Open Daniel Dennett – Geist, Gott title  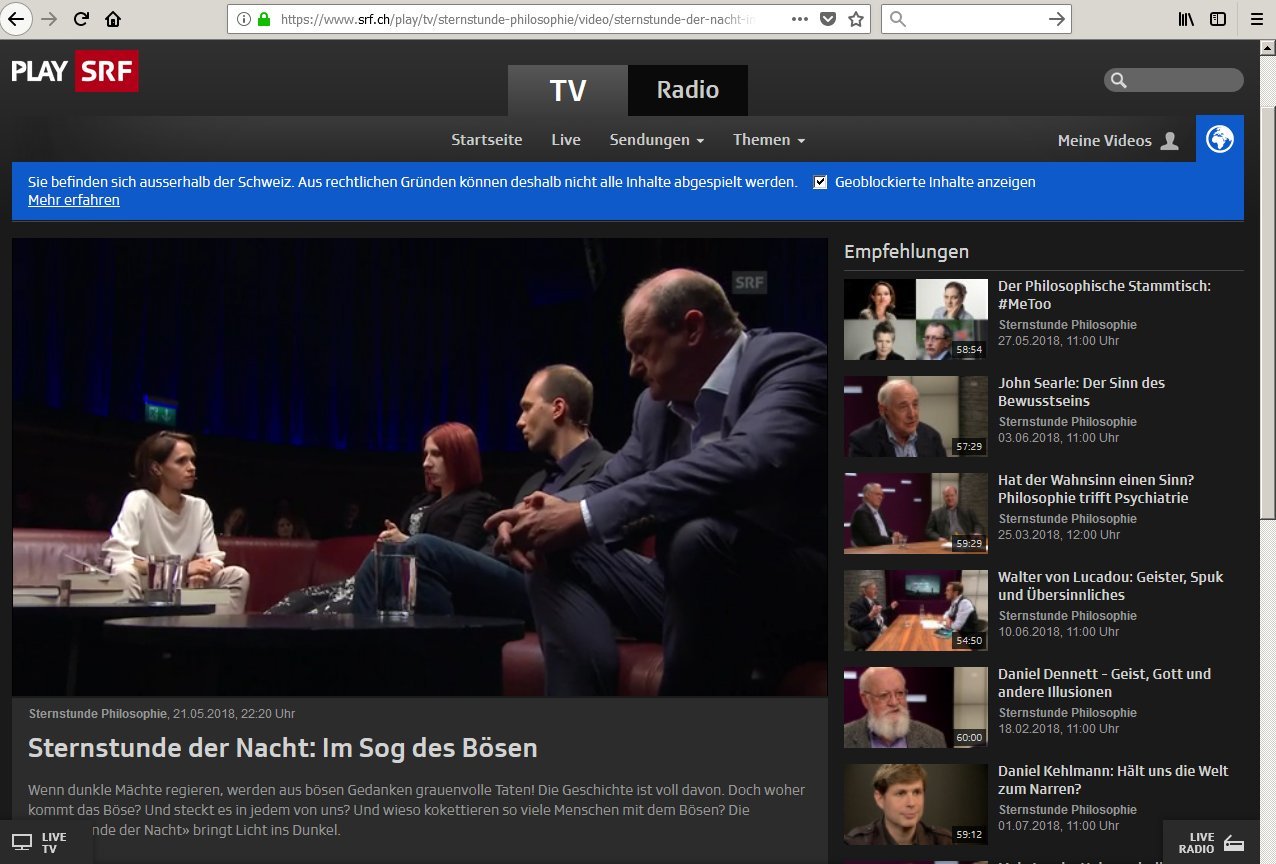click(1104, 683)
